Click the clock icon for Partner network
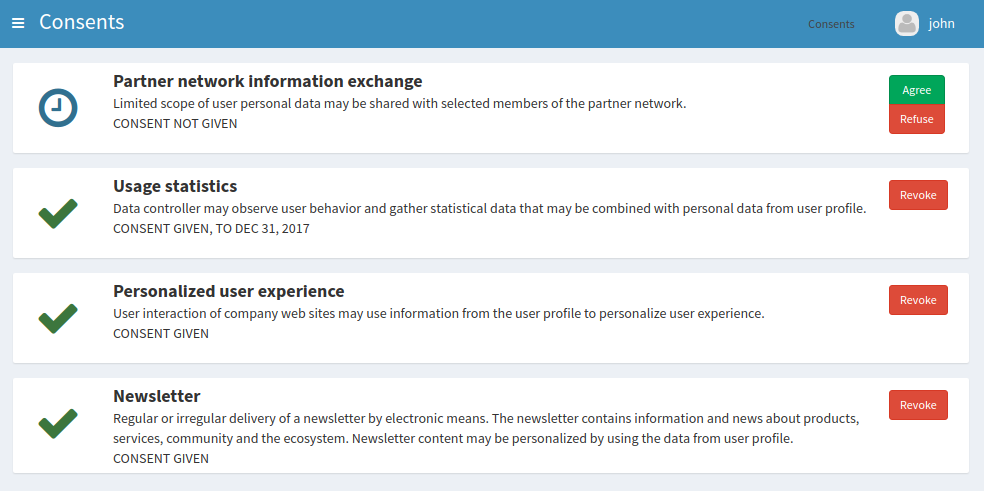Screen dimensions: 984x491 pos(58,107)
